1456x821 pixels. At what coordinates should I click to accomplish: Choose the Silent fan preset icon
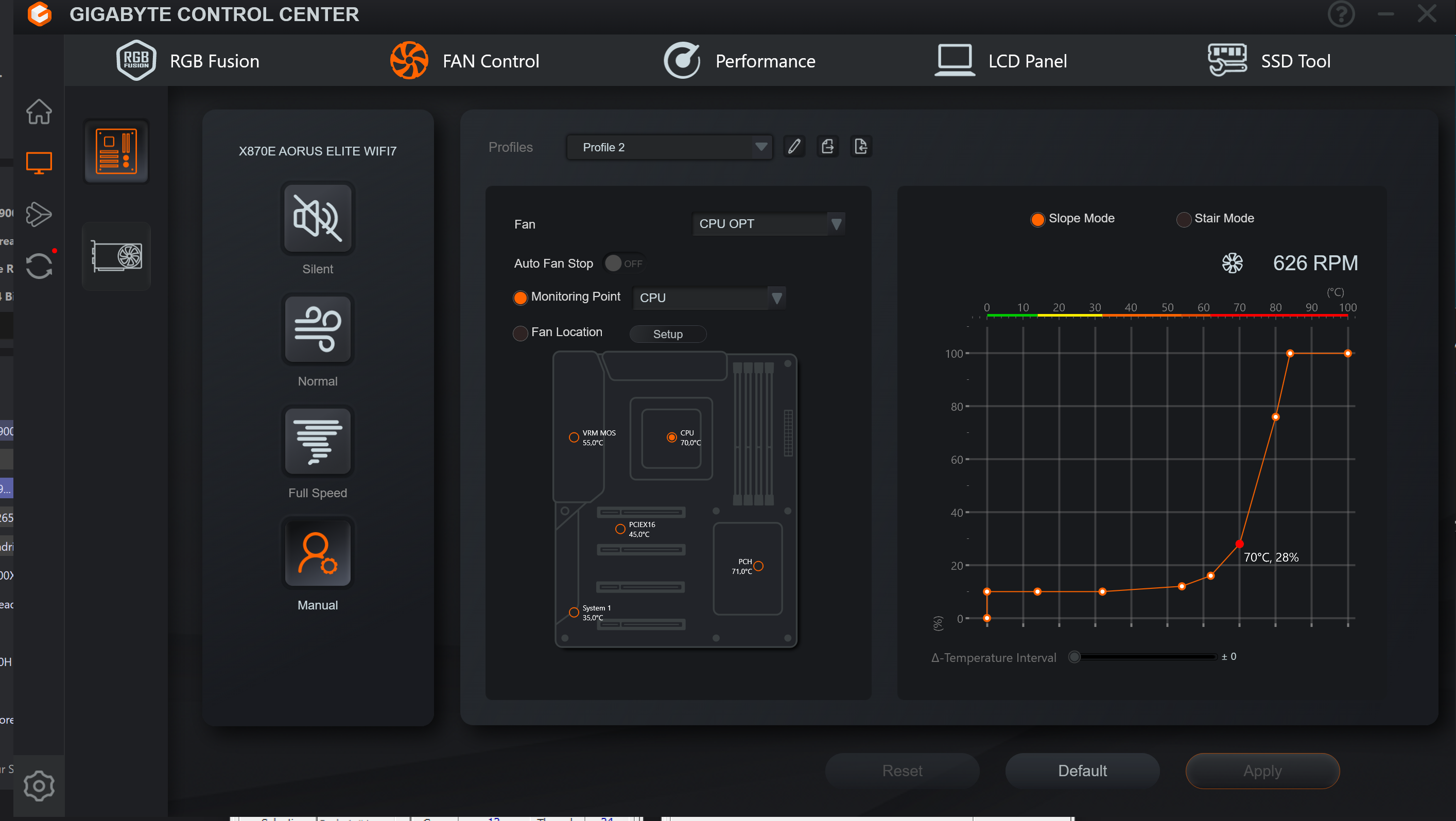318,218
